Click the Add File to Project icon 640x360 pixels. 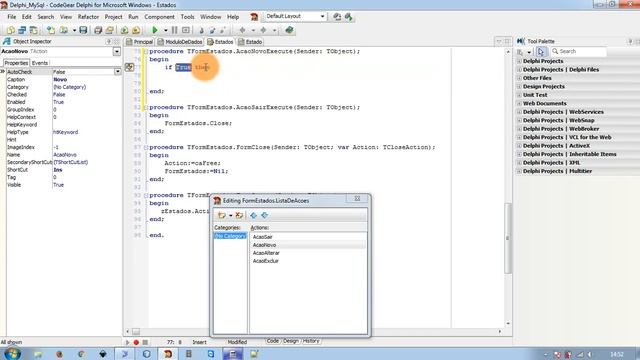(x=124, y=30)
